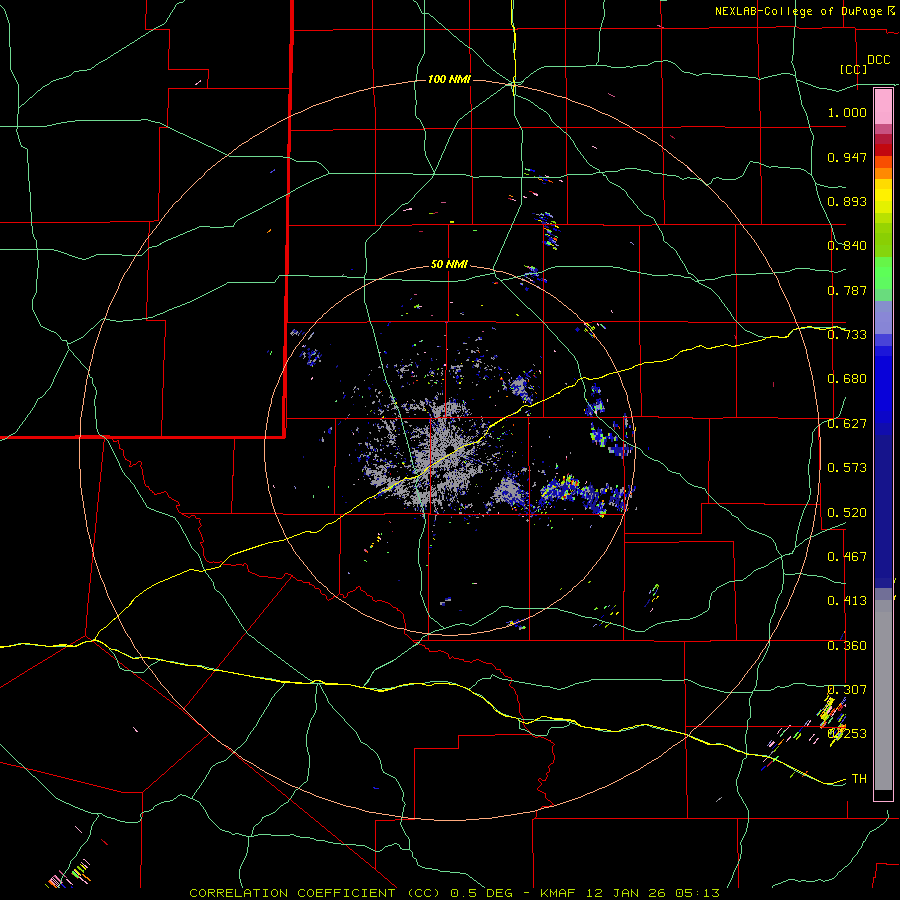The width and height of the screenshot is (900, 900).
Task: Click the 0.627 legend value
Action: click(x=847, y=424)
